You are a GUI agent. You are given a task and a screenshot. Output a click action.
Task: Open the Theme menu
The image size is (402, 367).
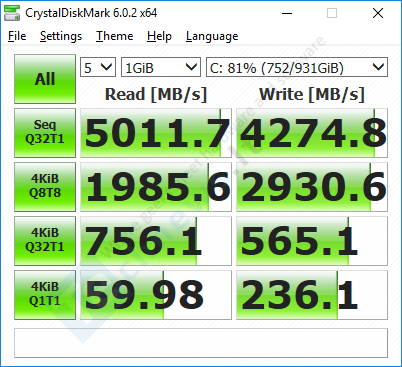tap(115, 36)
